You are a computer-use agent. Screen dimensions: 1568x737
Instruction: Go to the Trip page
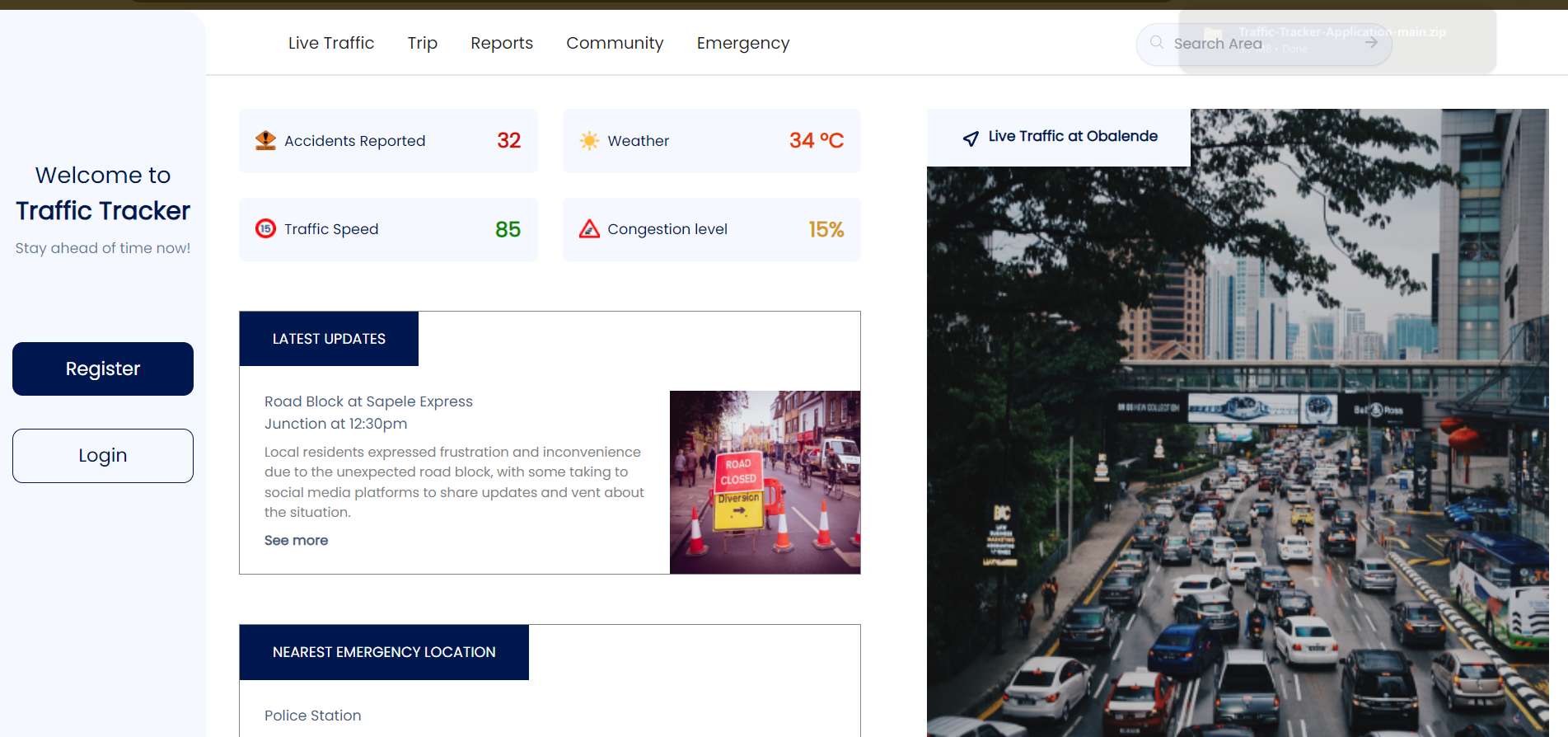pos(423,43)
